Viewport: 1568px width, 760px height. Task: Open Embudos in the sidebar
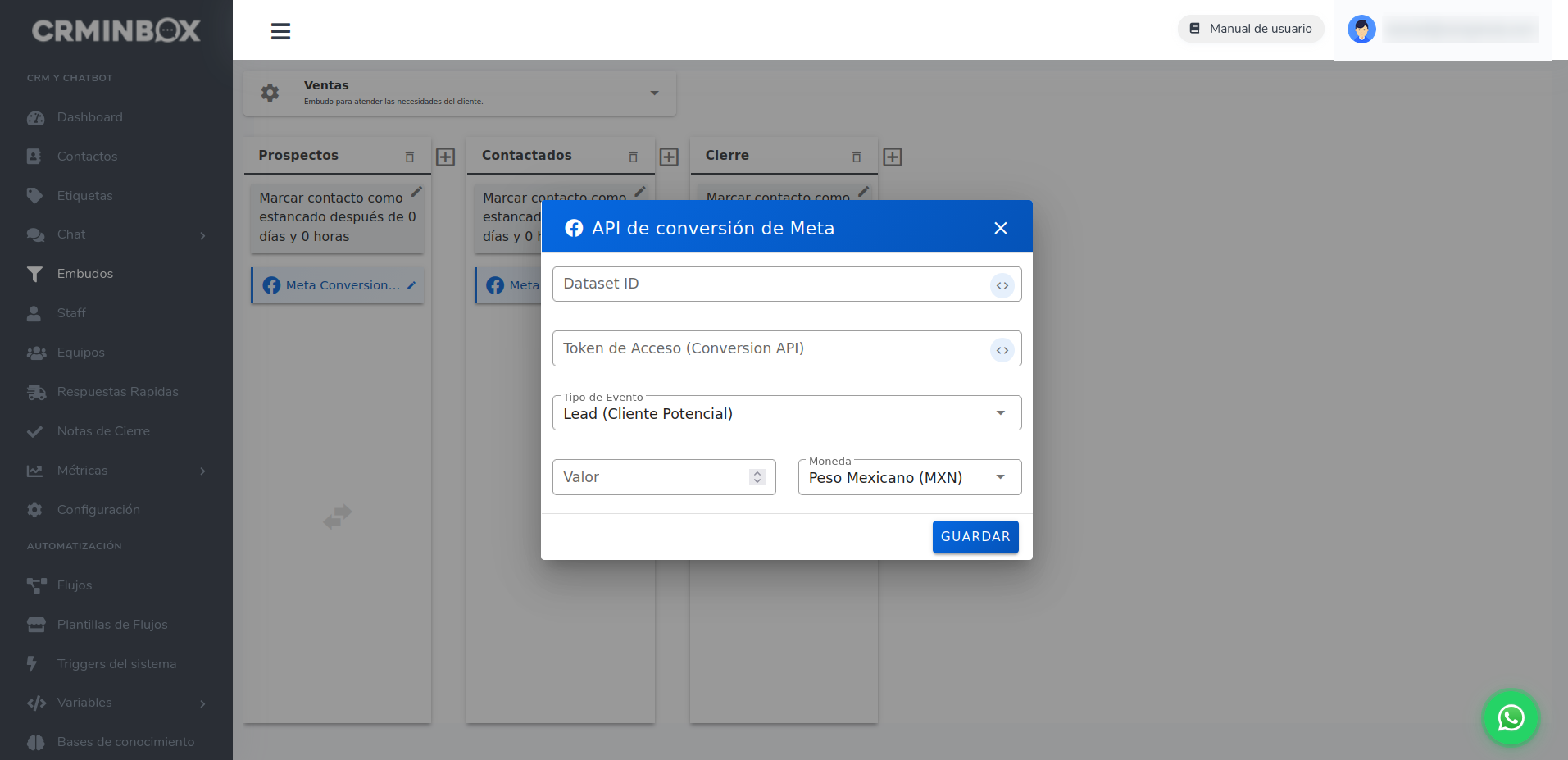[85, 274]
